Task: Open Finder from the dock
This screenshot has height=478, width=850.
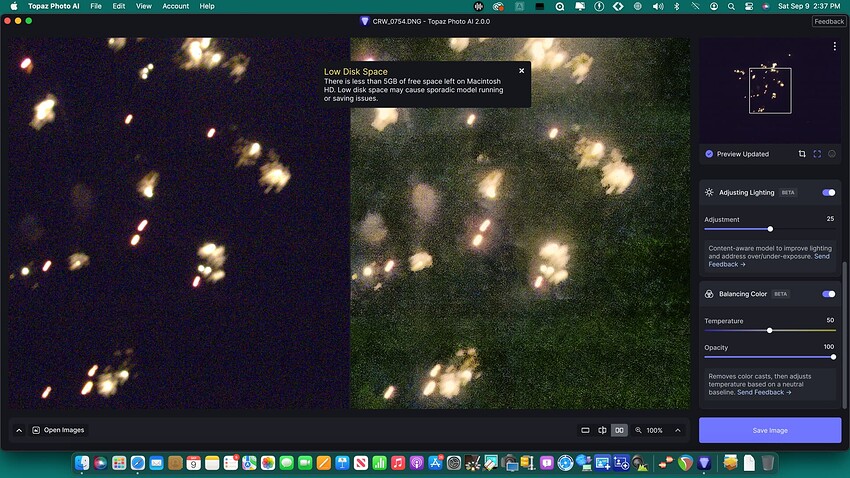Action: pos(82,463)
